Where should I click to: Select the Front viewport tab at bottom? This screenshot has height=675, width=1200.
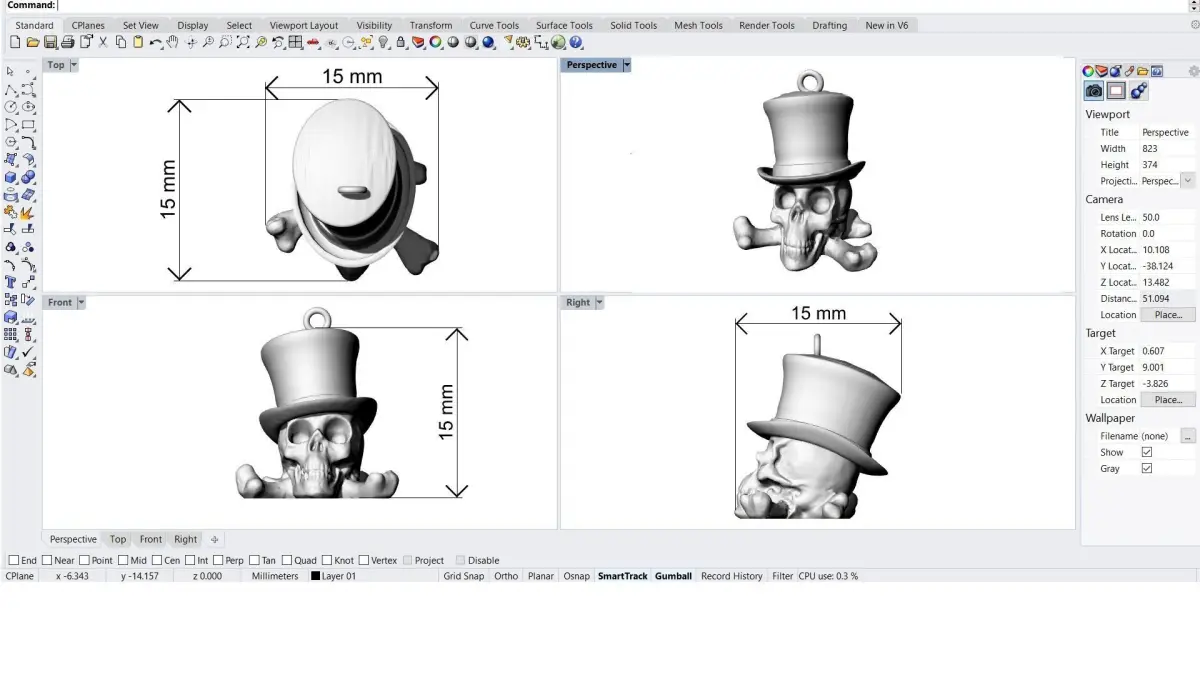point(151,539)
